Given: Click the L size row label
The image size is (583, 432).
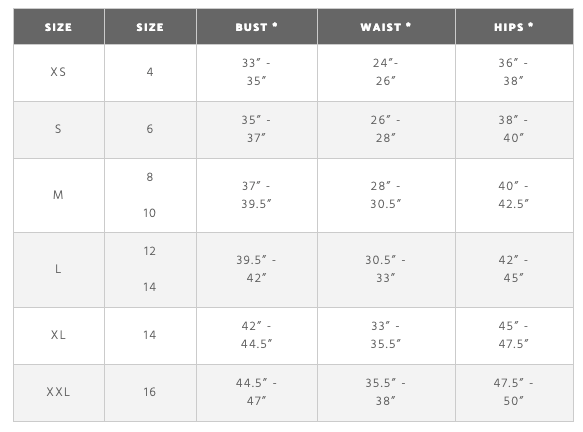Looking at the screenshot, I should (59, 270).
